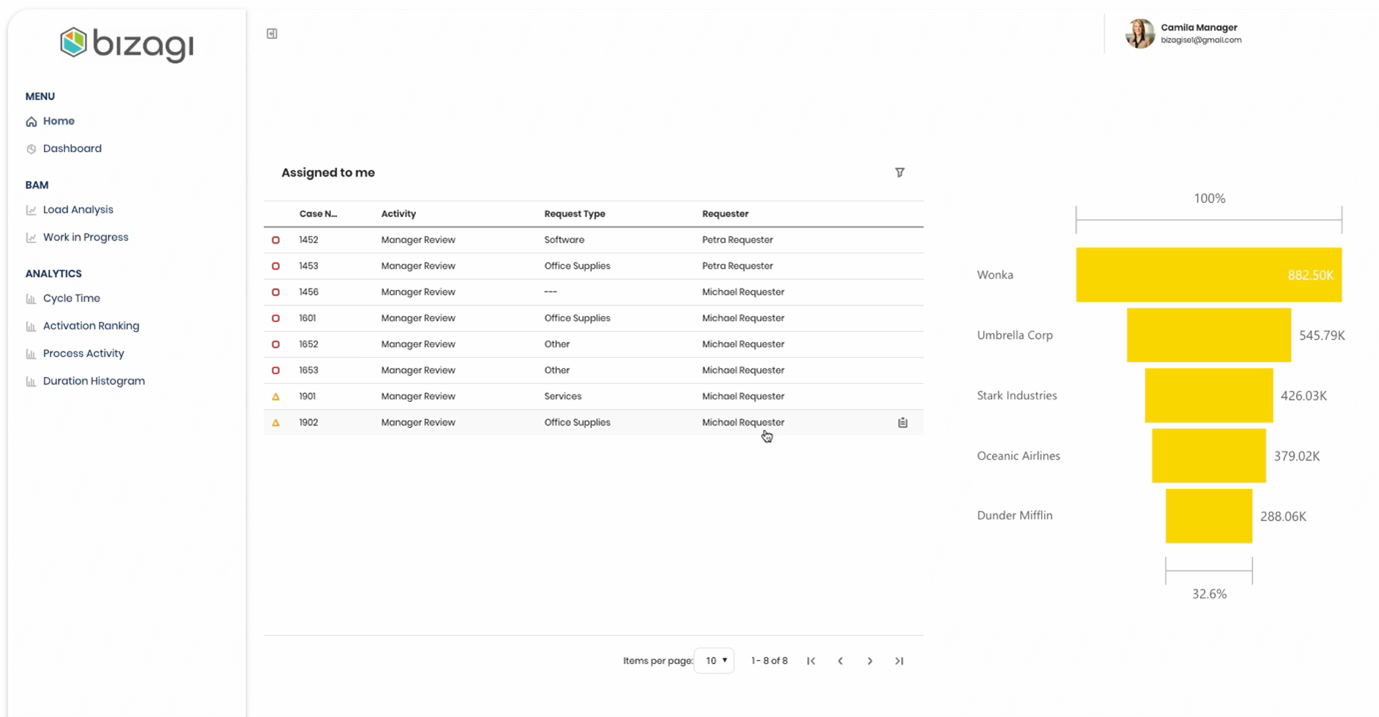The image size is (1379, 717).
Task: Open the Load Analysis BAM report
Action: [77, 210]
